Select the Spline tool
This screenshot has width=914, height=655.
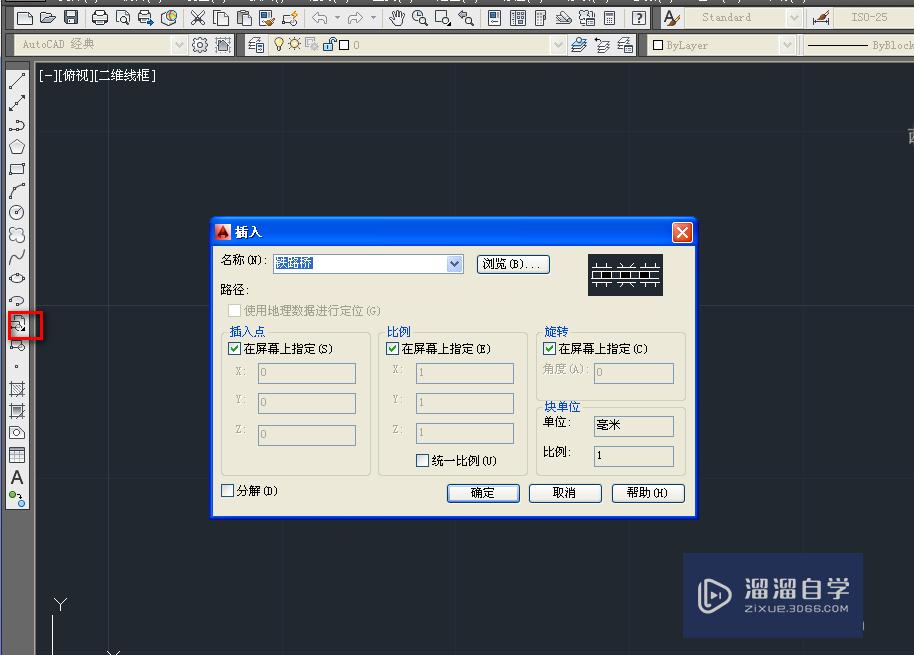point(16,257)
